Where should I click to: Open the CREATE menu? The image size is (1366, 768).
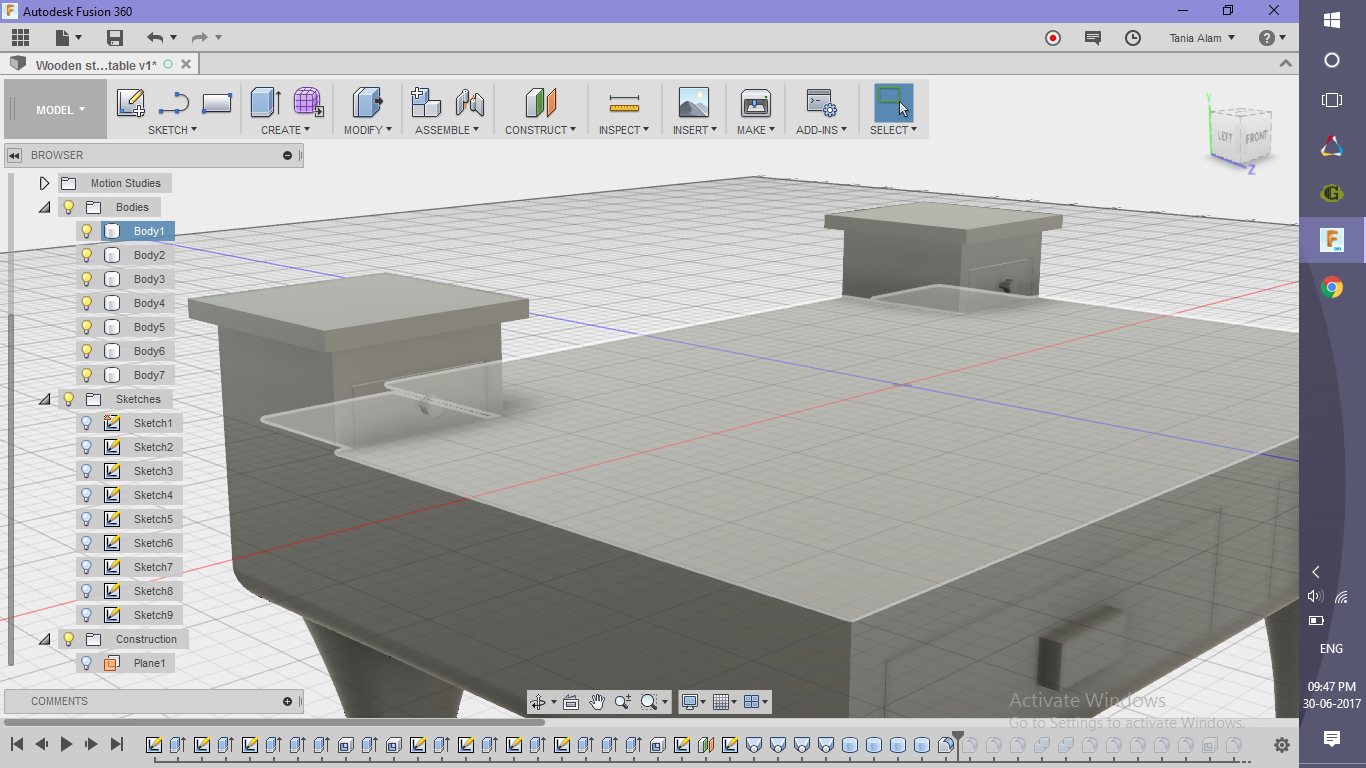pos(285,130)
